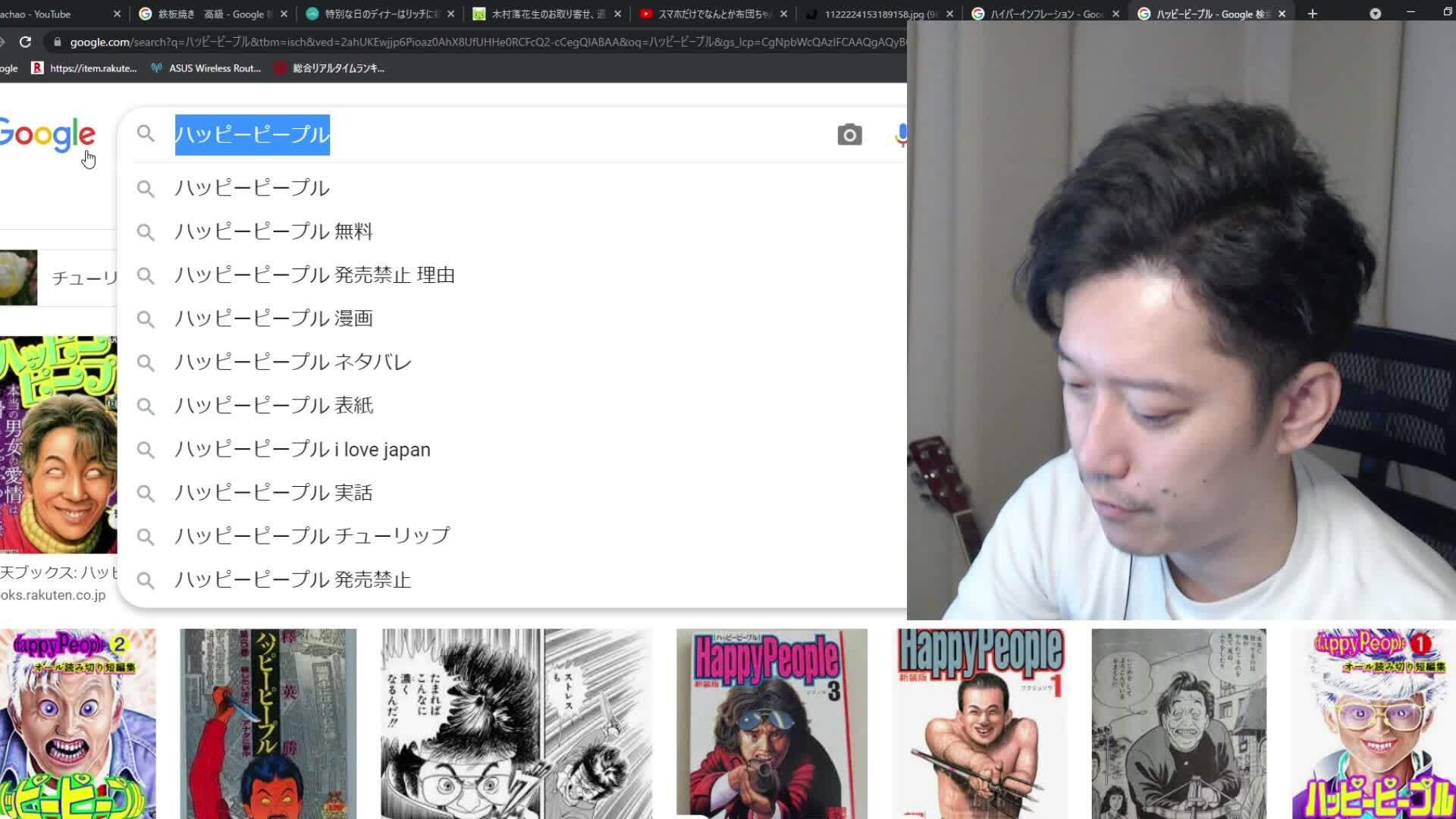
Task: Open the red-jacket knife cover thumbnail
Action: 268,723
